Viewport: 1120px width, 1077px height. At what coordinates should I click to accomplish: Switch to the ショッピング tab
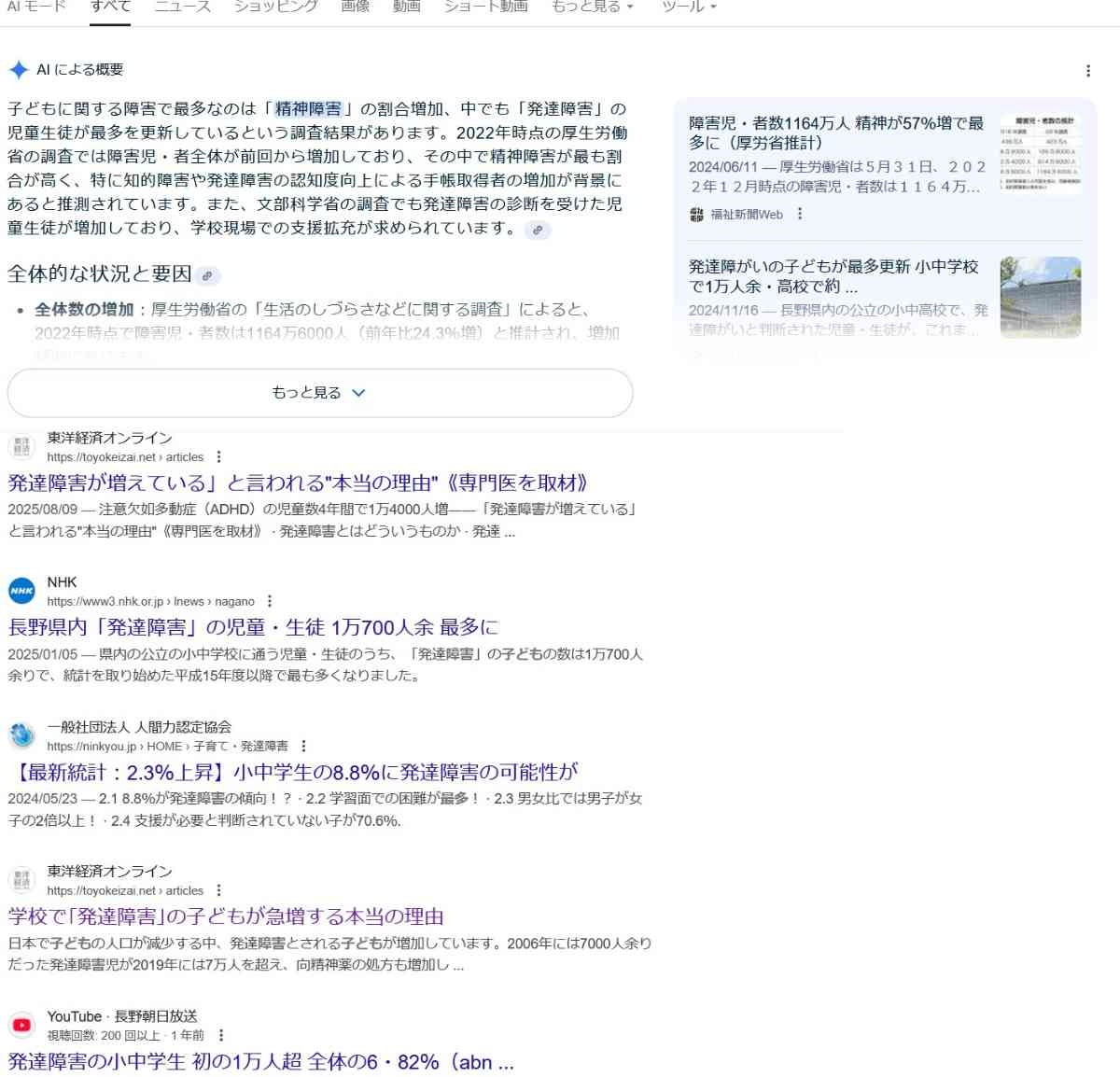[275, 7]
